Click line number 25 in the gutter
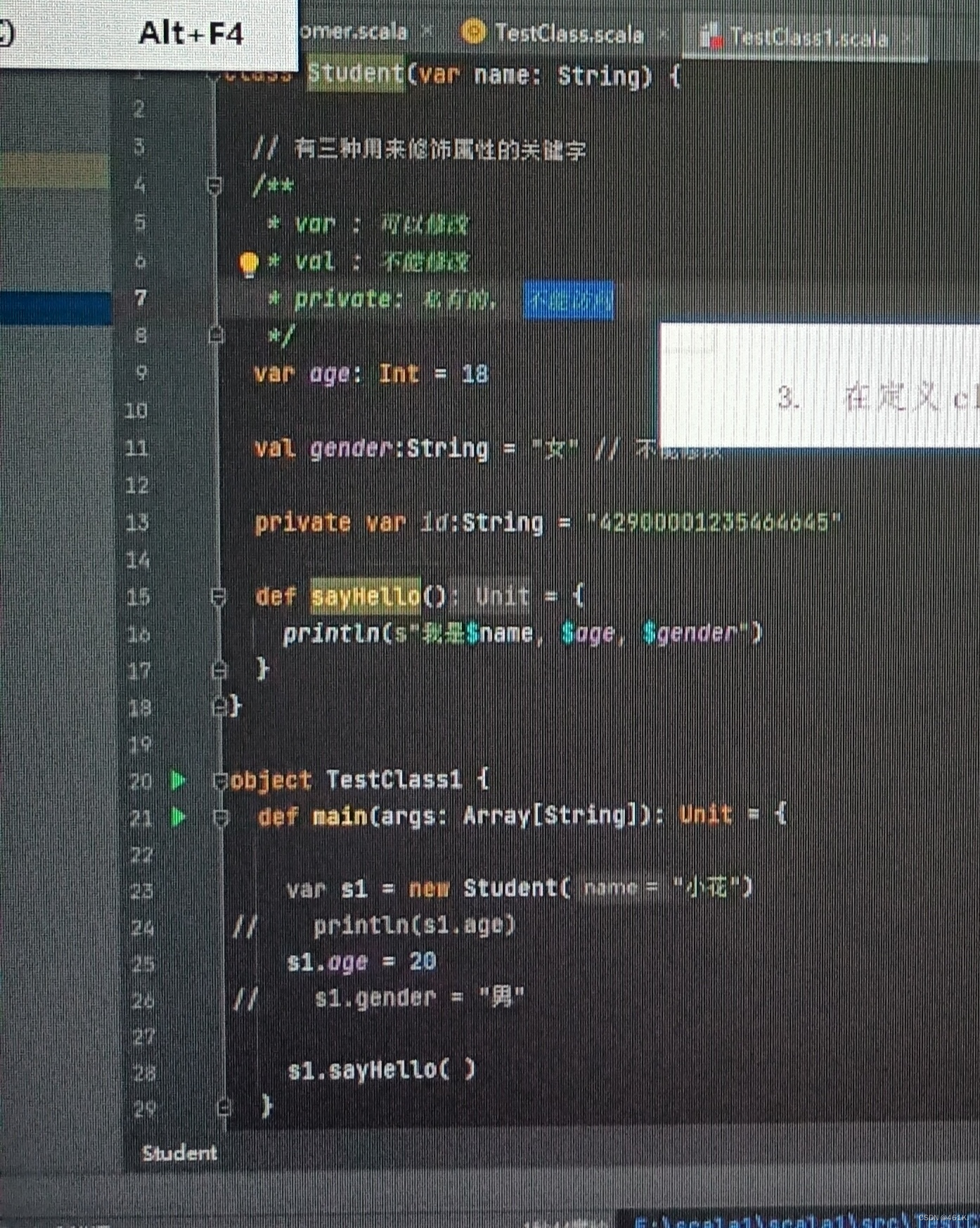Image resolution: width=980 pixels, height=1228 pixels. (143, 963)
